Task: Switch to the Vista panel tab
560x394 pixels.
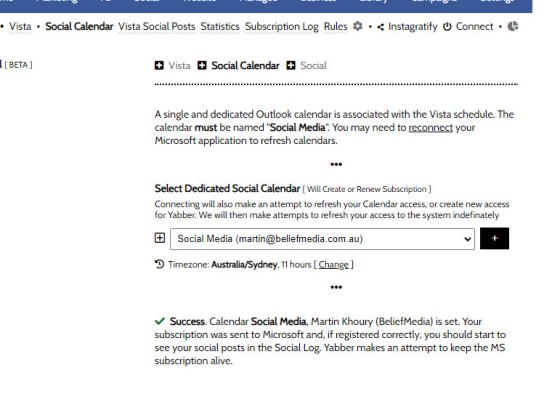Action: click(x=179, y=66)
